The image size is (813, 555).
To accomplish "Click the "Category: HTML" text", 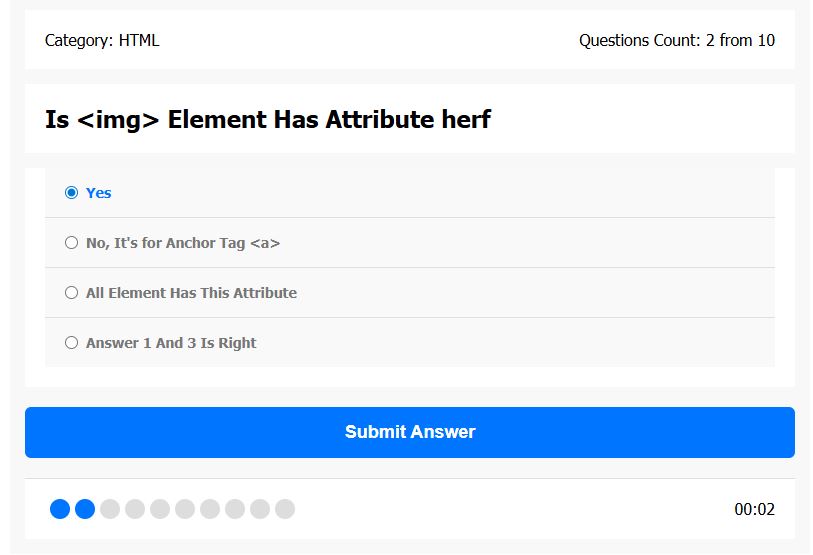I will pos(102,41).
